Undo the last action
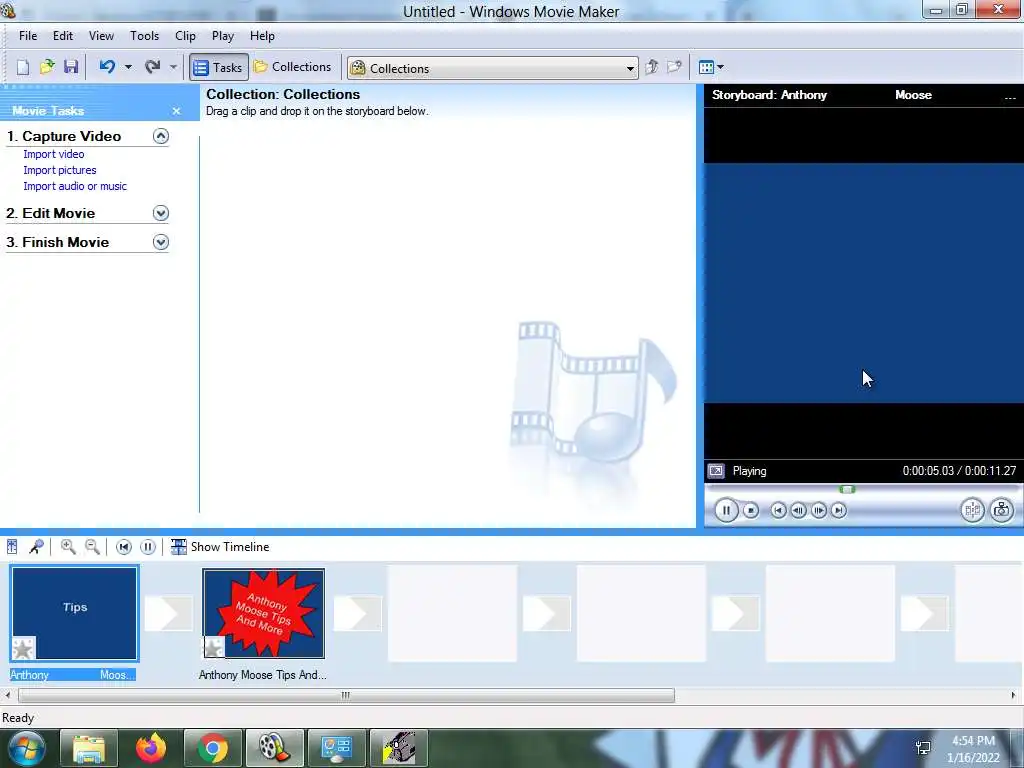1024x768 pixels. pyautogui.click(x=107, y=67)
